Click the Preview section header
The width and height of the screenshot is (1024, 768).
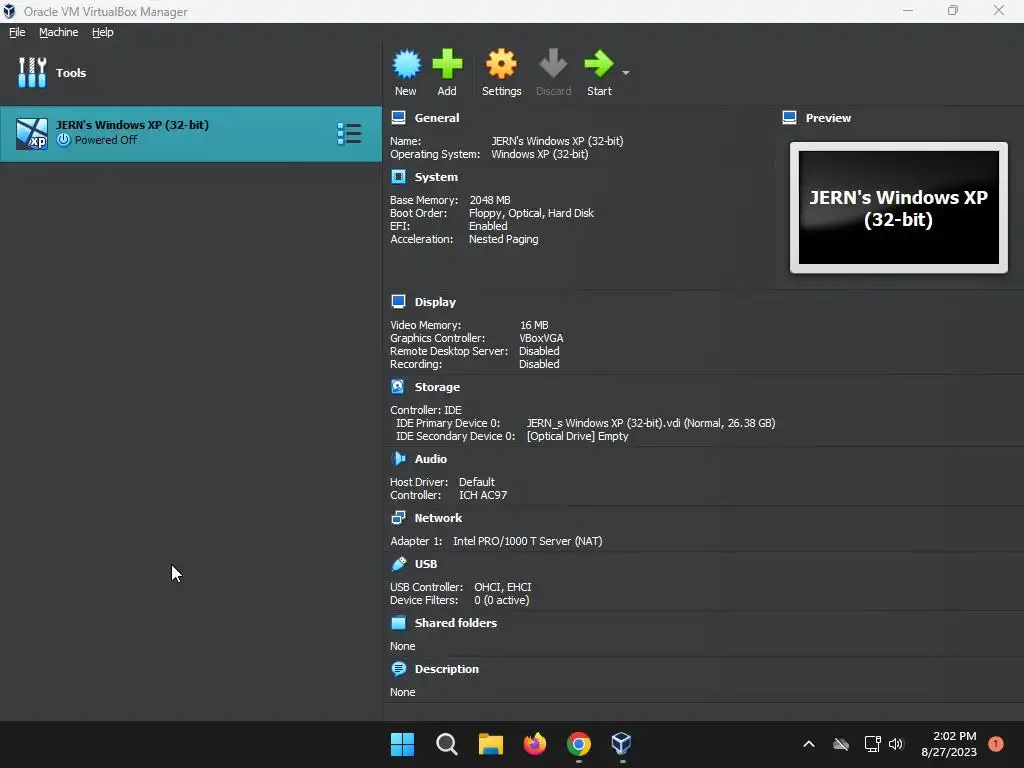(828, 118)
